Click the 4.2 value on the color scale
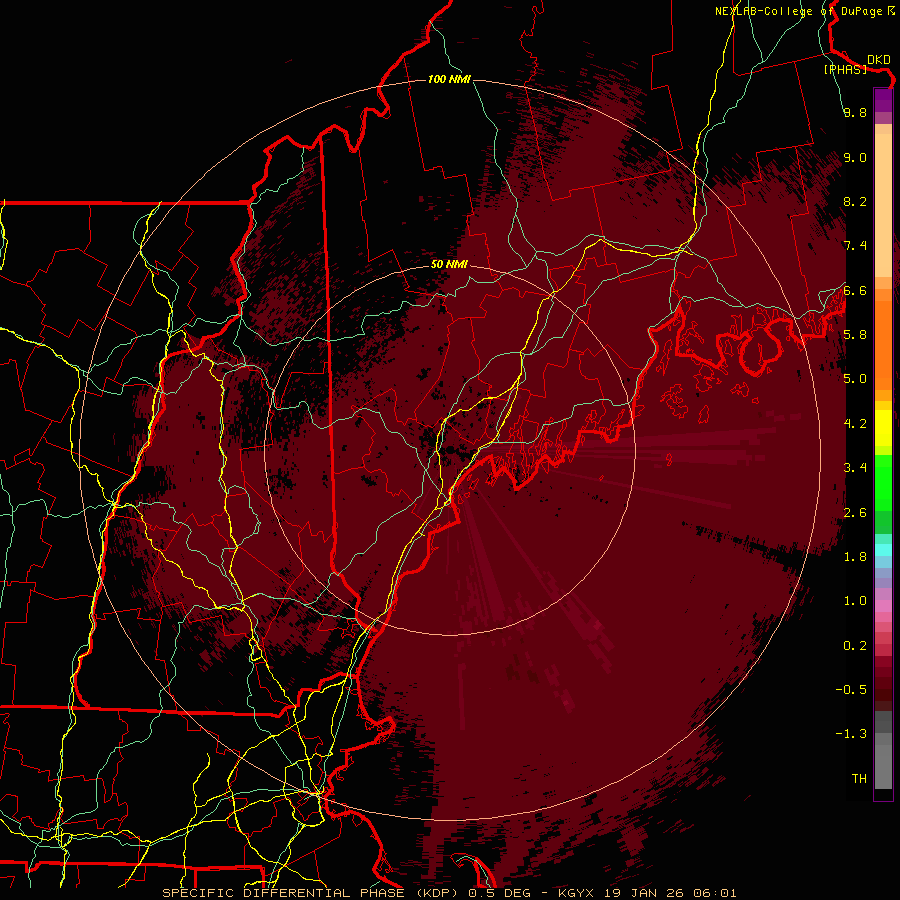The image size is (900, 900). pos(855,424)
